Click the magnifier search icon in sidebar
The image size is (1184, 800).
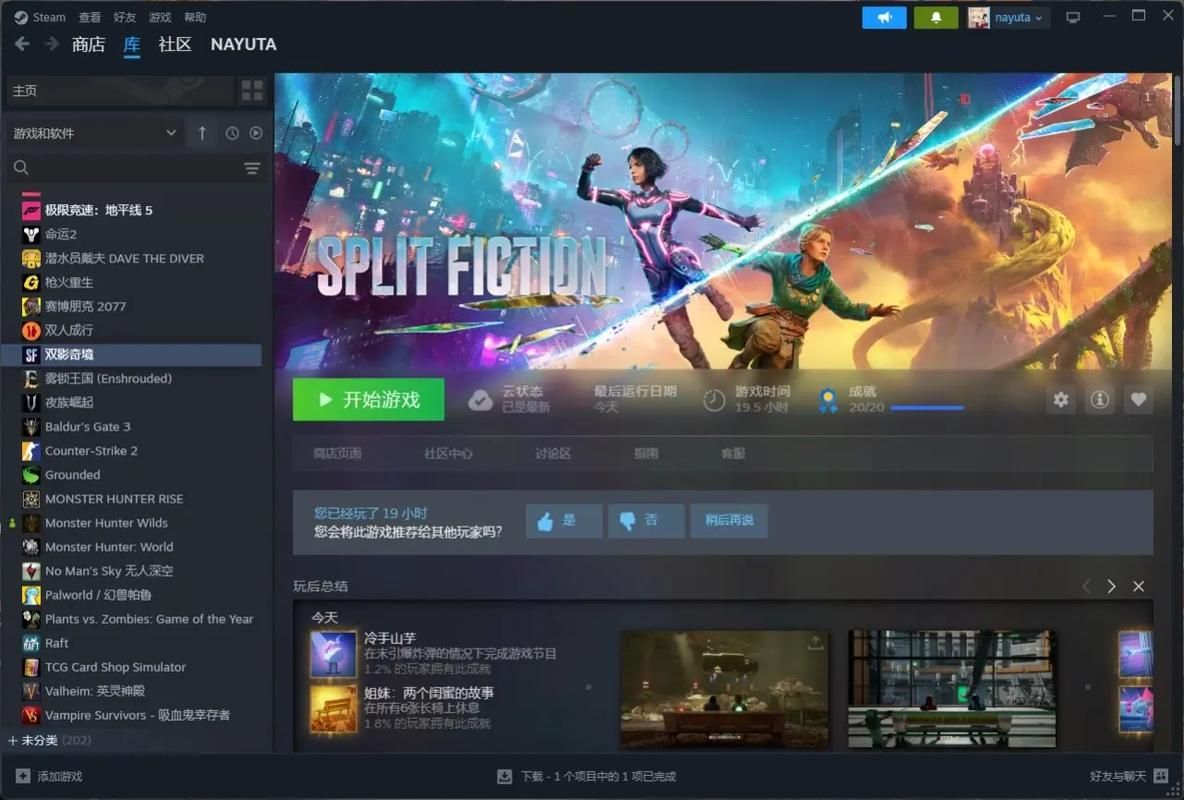(21, 168)
